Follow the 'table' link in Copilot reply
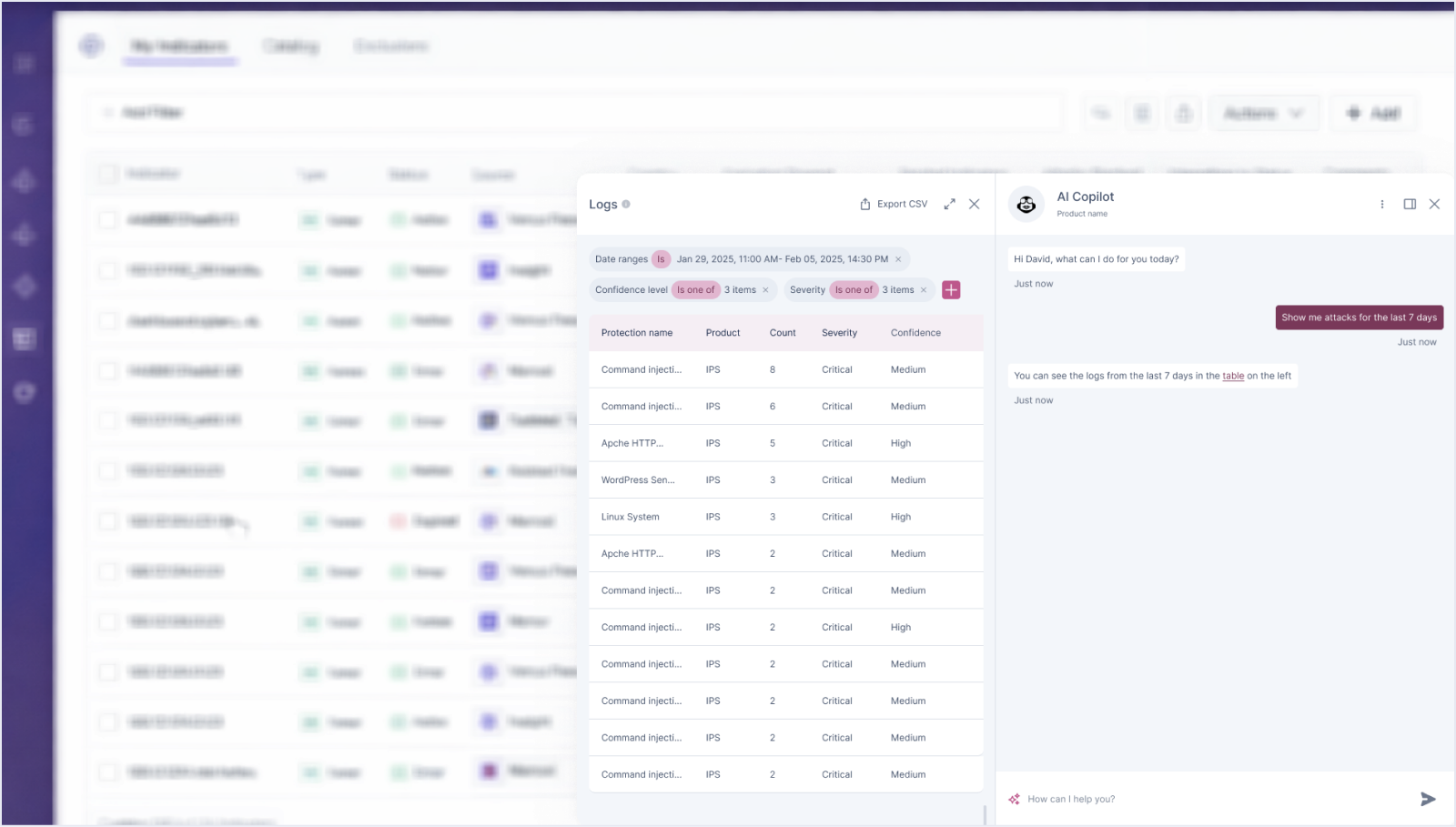Image resolution: width=1456 pixels, height=827 pixels. [1233, 376]
